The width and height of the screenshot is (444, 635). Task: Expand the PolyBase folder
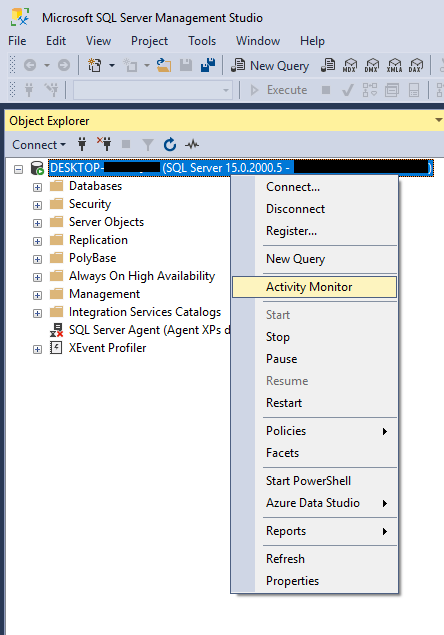click(37, 259)
